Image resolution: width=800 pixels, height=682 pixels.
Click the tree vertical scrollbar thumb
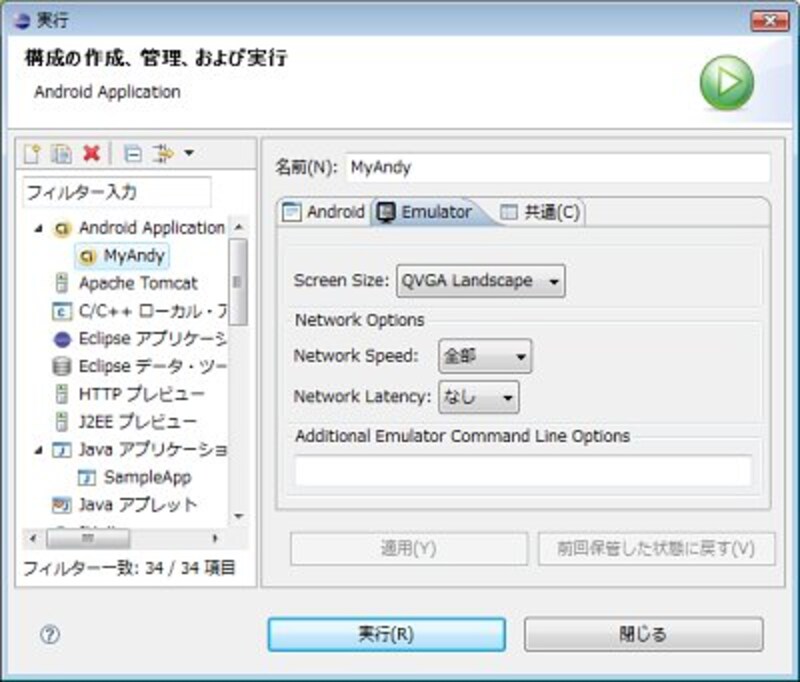238,282
